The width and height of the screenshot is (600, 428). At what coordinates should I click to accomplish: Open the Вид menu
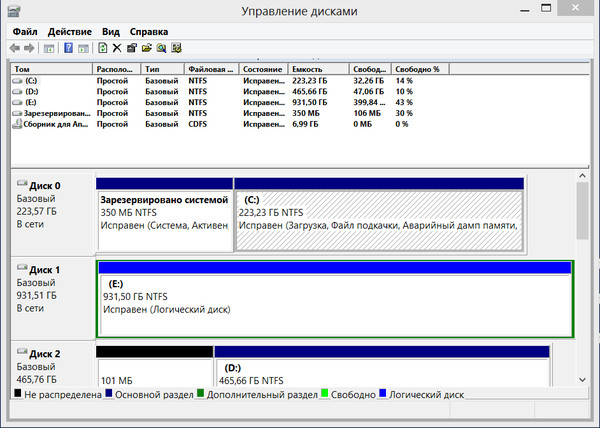point(111,32)
